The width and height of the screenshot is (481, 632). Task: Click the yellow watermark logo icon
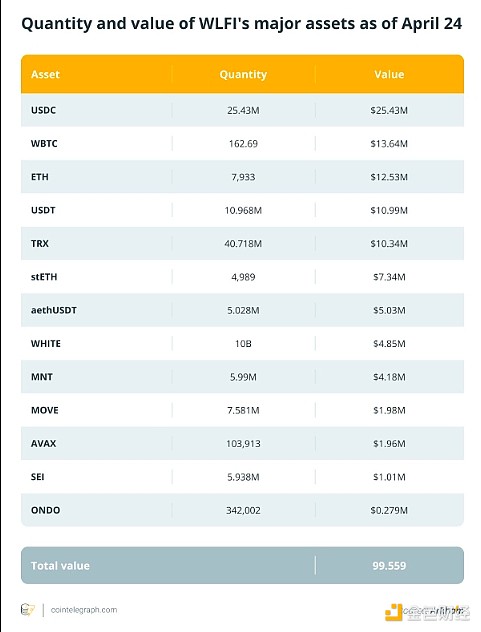394,613
